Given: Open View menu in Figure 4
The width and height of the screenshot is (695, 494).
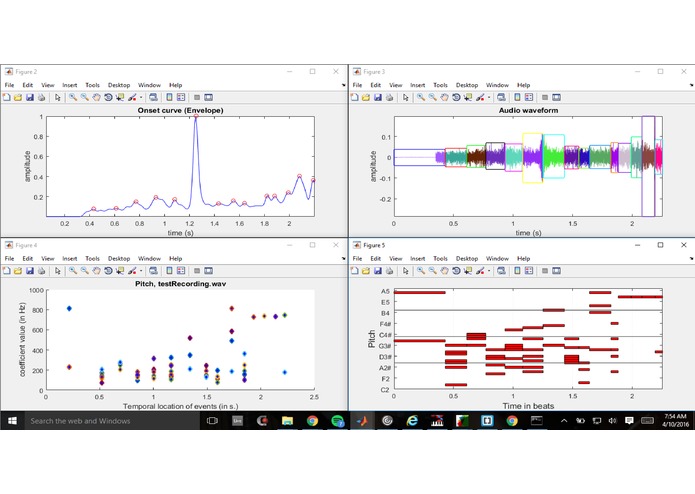Looking at the screenshot, I should [47, 258].
